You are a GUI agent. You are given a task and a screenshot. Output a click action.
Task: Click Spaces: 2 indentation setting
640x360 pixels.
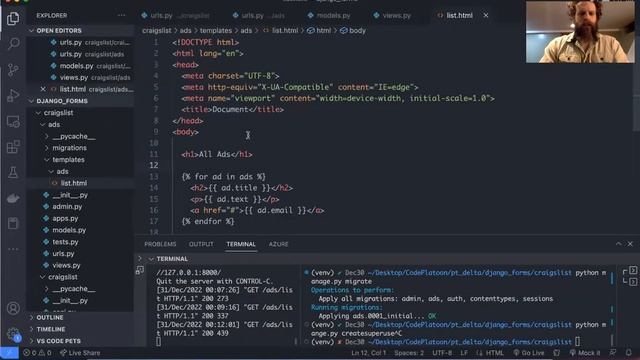click(x=409, y=353)
